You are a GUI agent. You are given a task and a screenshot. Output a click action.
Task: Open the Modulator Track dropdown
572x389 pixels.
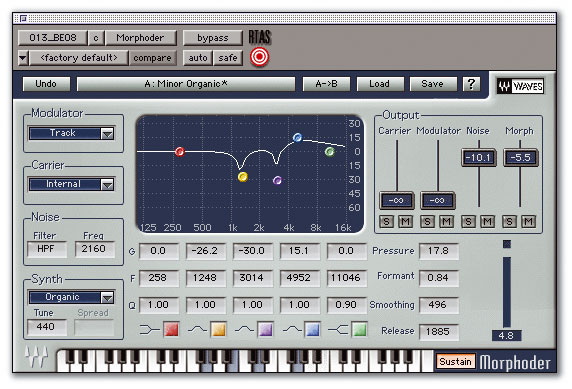[72, 133]
